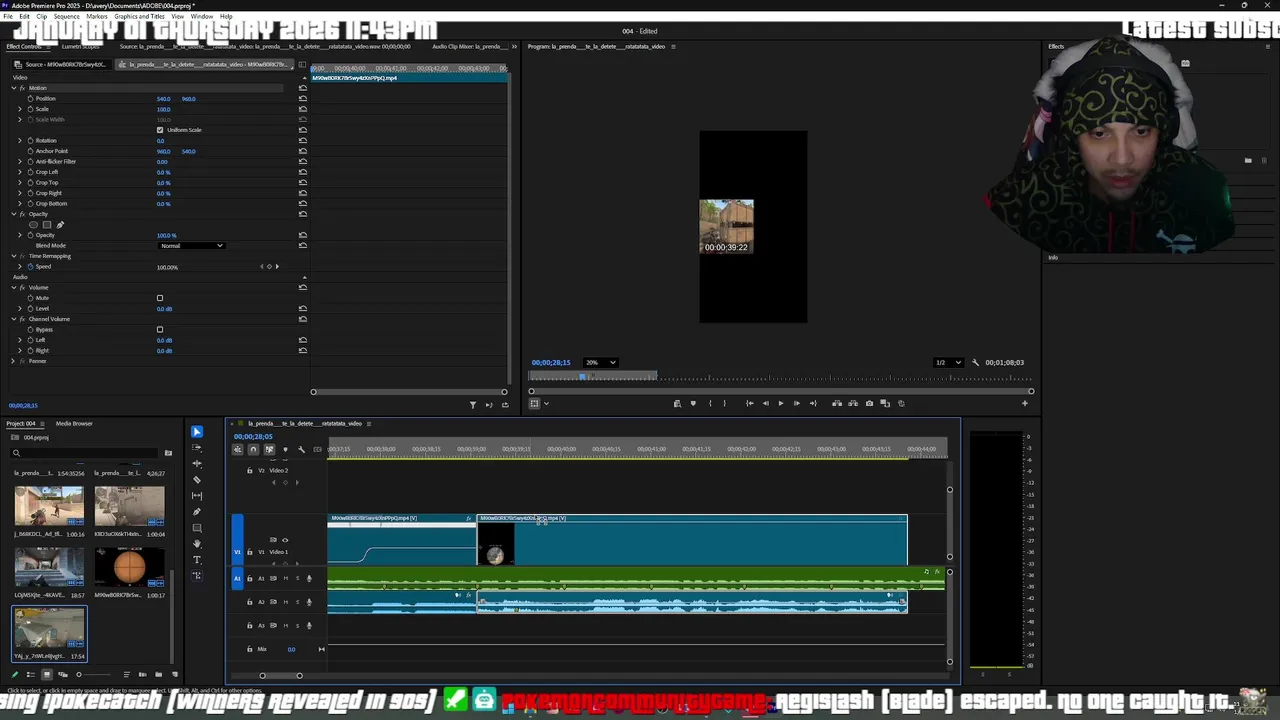Switch Project panel to list view
The width and height of the screenshot is (1280, 720).
(30, 674)
